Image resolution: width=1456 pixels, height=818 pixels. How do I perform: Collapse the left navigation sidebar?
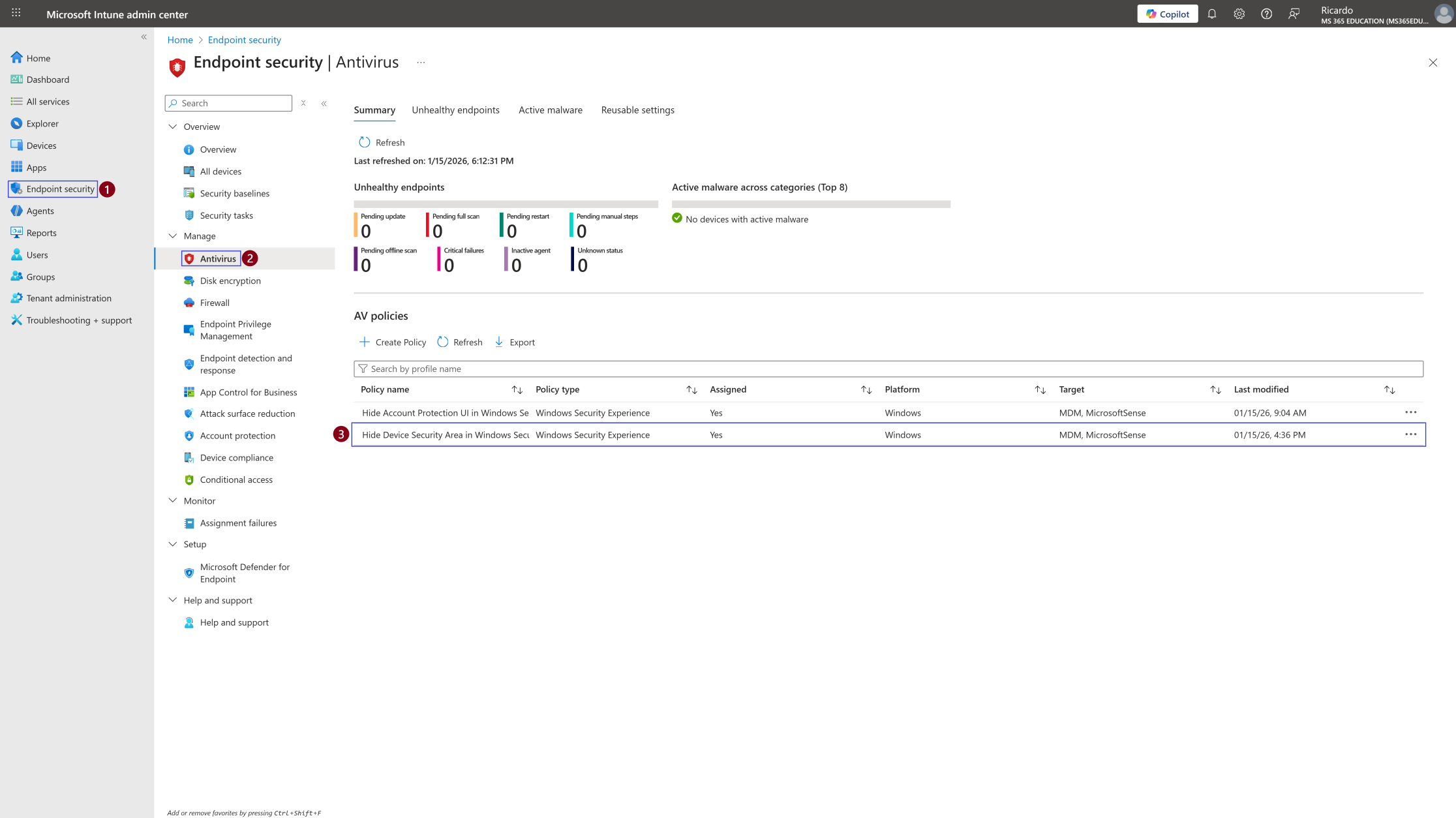pyautogui.click(x=144, y=37)
